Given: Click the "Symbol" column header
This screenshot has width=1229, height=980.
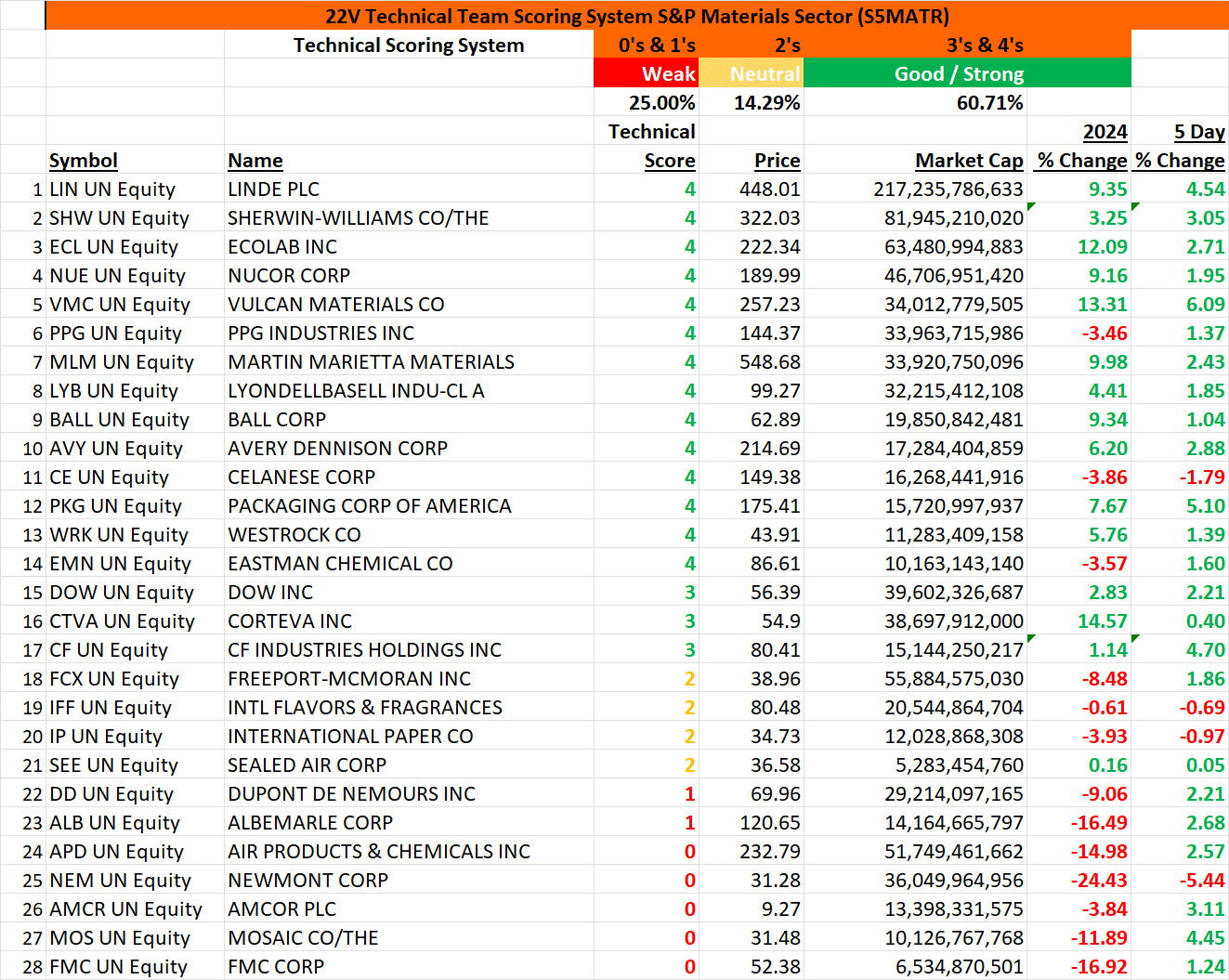Looking at the screenshot, I should click(135, 160).
